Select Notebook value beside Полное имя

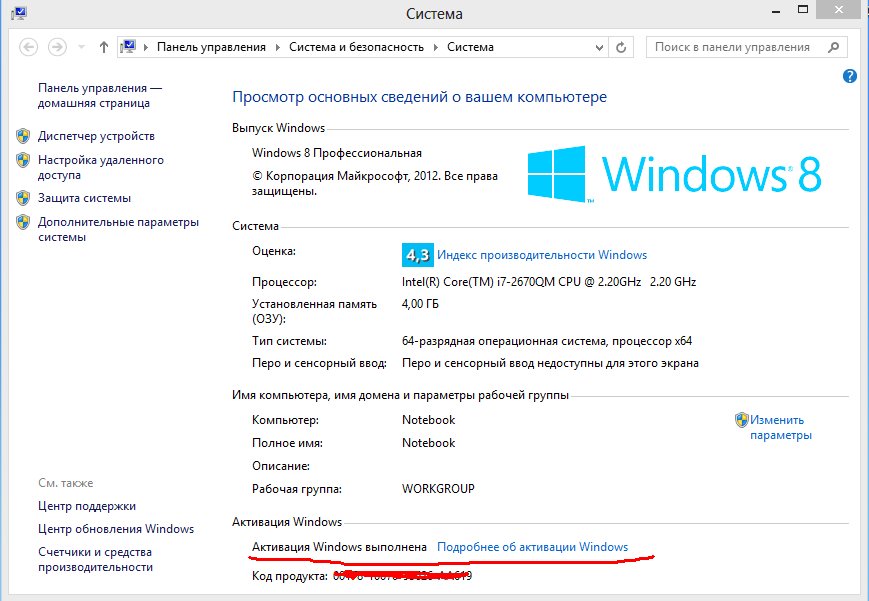coord(428,443)
